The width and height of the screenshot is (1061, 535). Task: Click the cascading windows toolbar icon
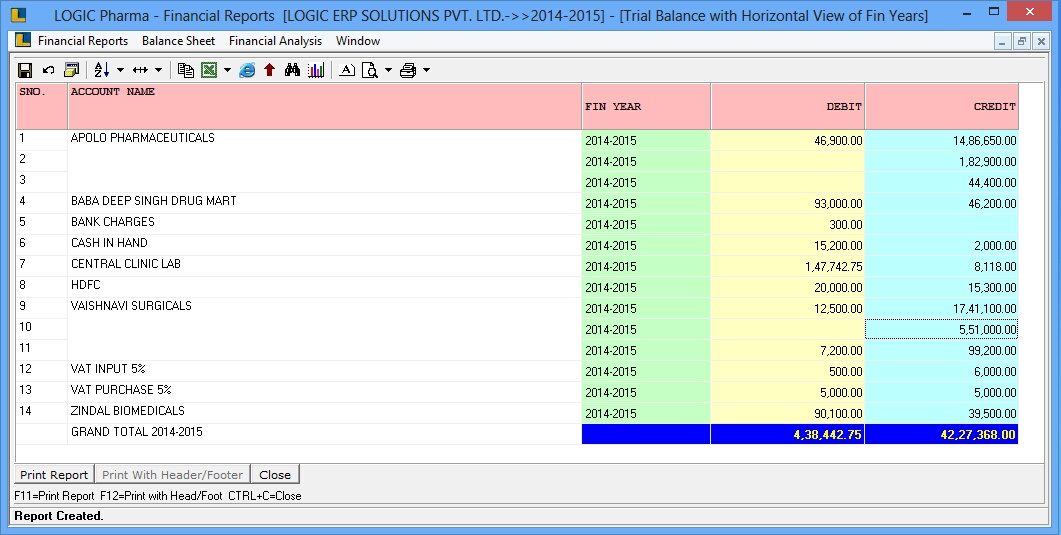tap(71, 70)
